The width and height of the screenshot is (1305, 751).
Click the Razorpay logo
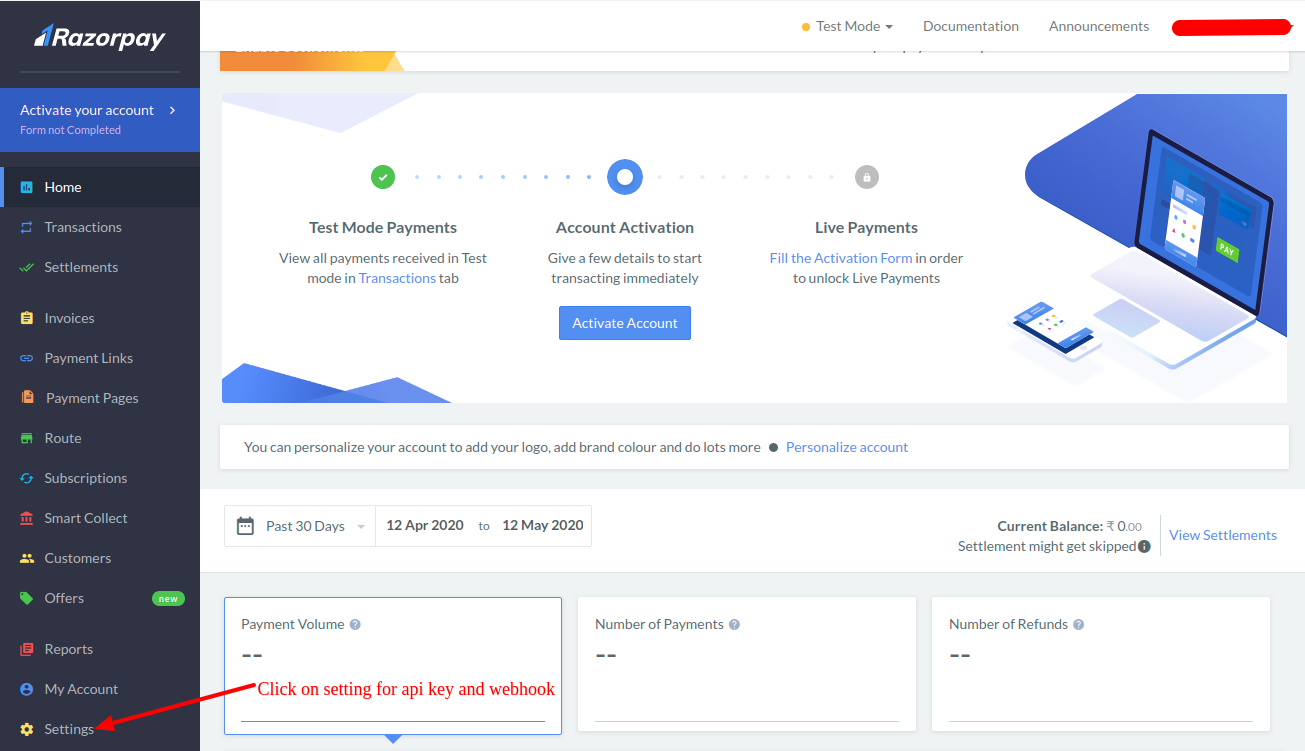[x=100, y=37]
